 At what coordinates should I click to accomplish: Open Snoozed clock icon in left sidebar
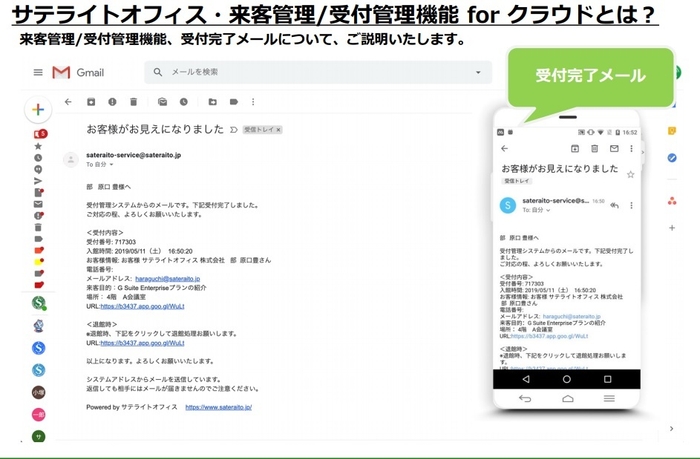pyautogui.click(x=38, y=158)
